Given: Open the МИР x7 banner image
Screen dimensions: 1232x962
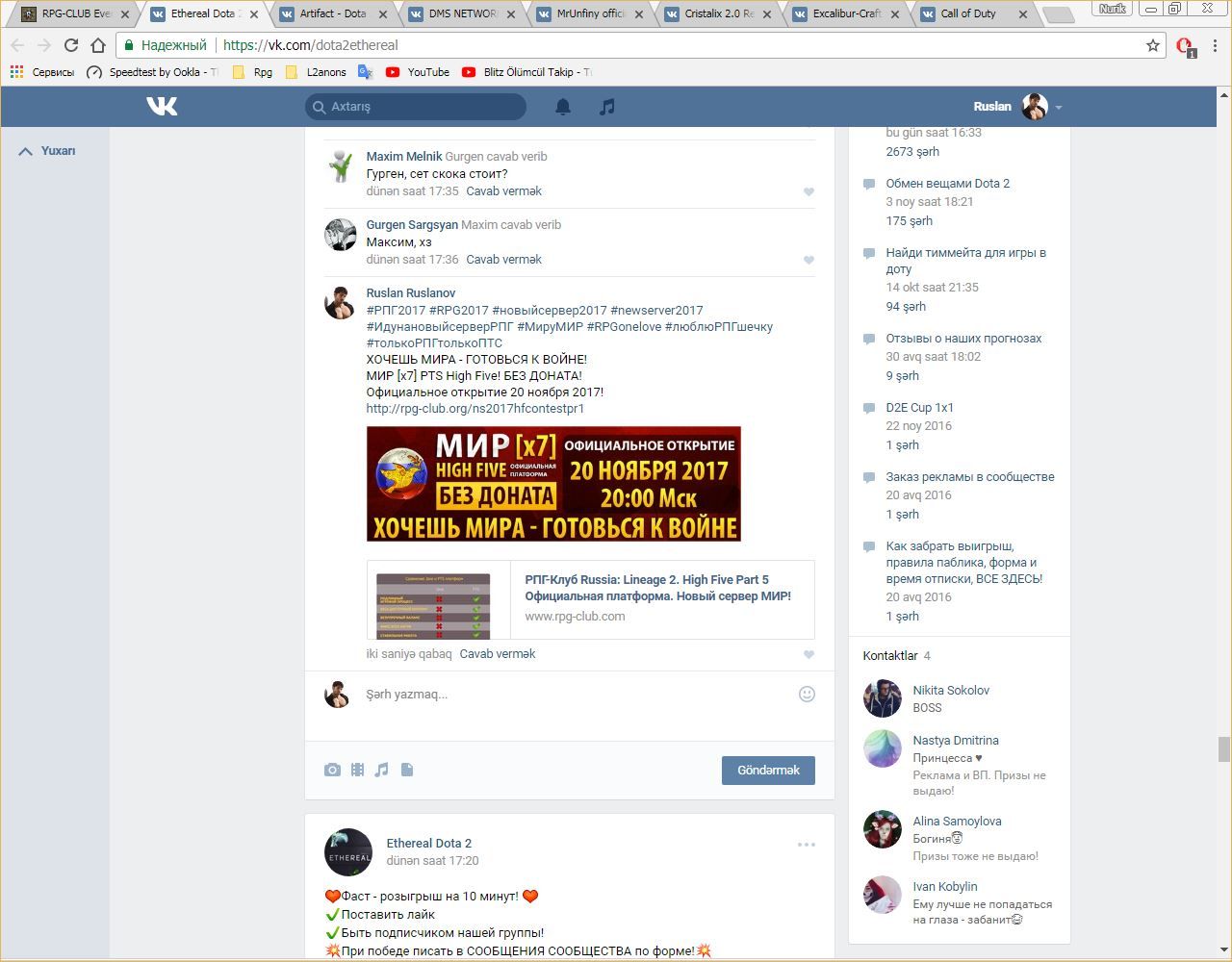Looking at the screenshot, I should point(553,484).
